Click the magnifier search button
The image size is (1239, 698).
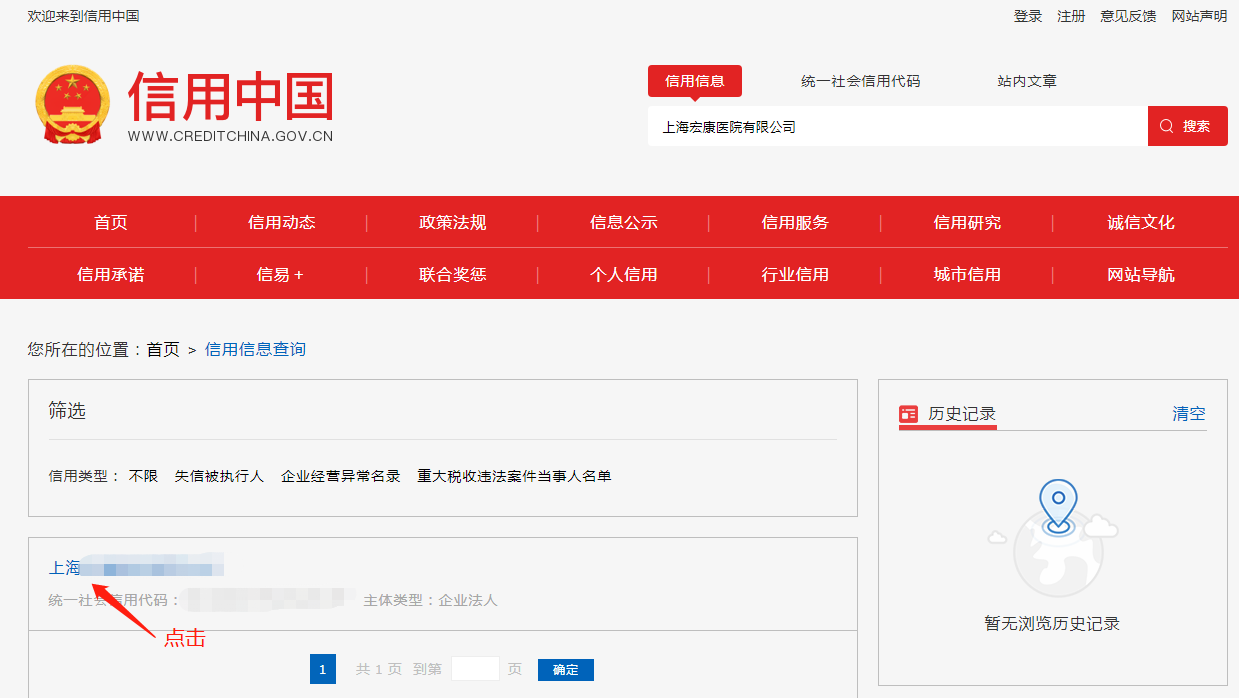(x=1187, y=126)
